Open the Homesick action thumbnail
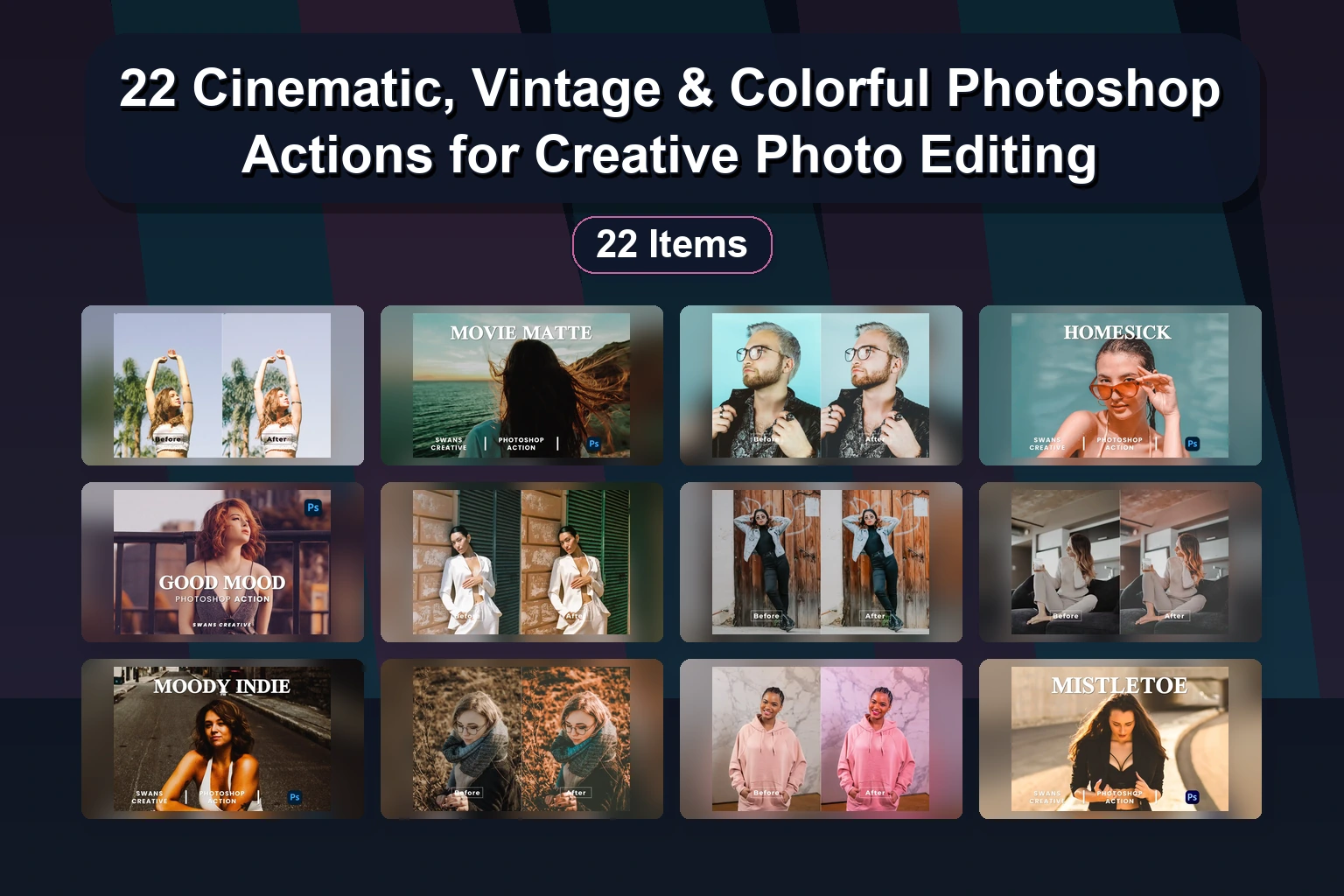Image resolution: width=1344 pixels, height=896 pixels. tap(1120, 385)
